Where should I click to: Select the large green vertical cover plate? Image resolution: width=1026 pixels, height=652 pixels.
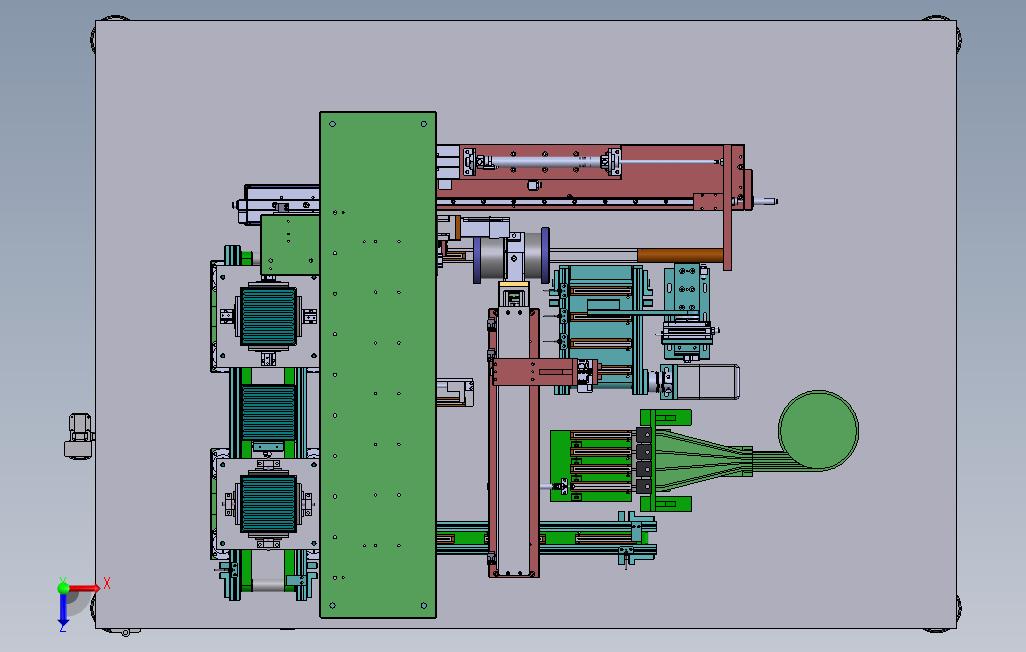[378, 365]
